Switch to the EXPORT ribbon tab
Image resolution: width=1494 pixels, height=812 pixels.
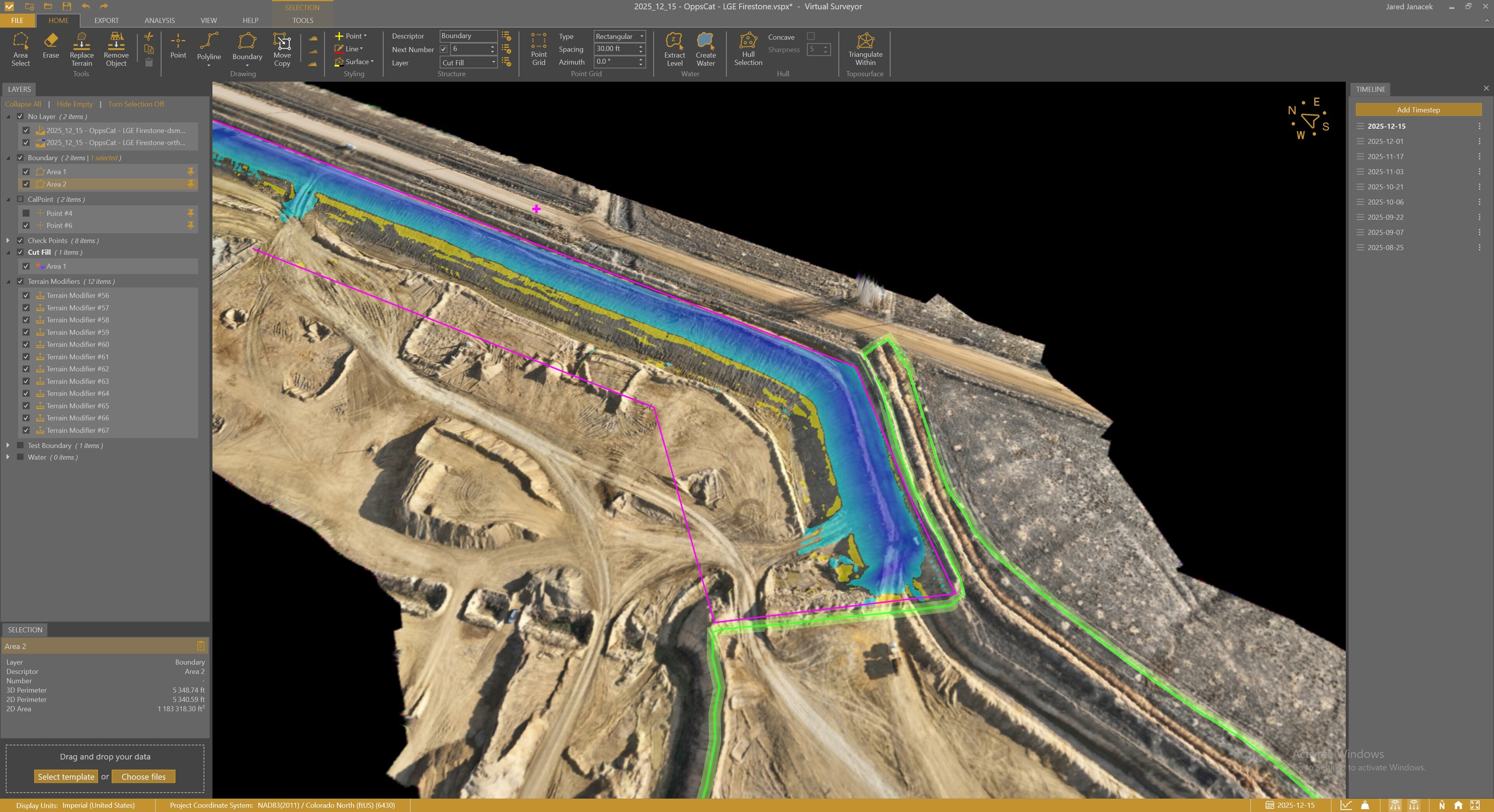pyautogui.click(x=107, y=20)
